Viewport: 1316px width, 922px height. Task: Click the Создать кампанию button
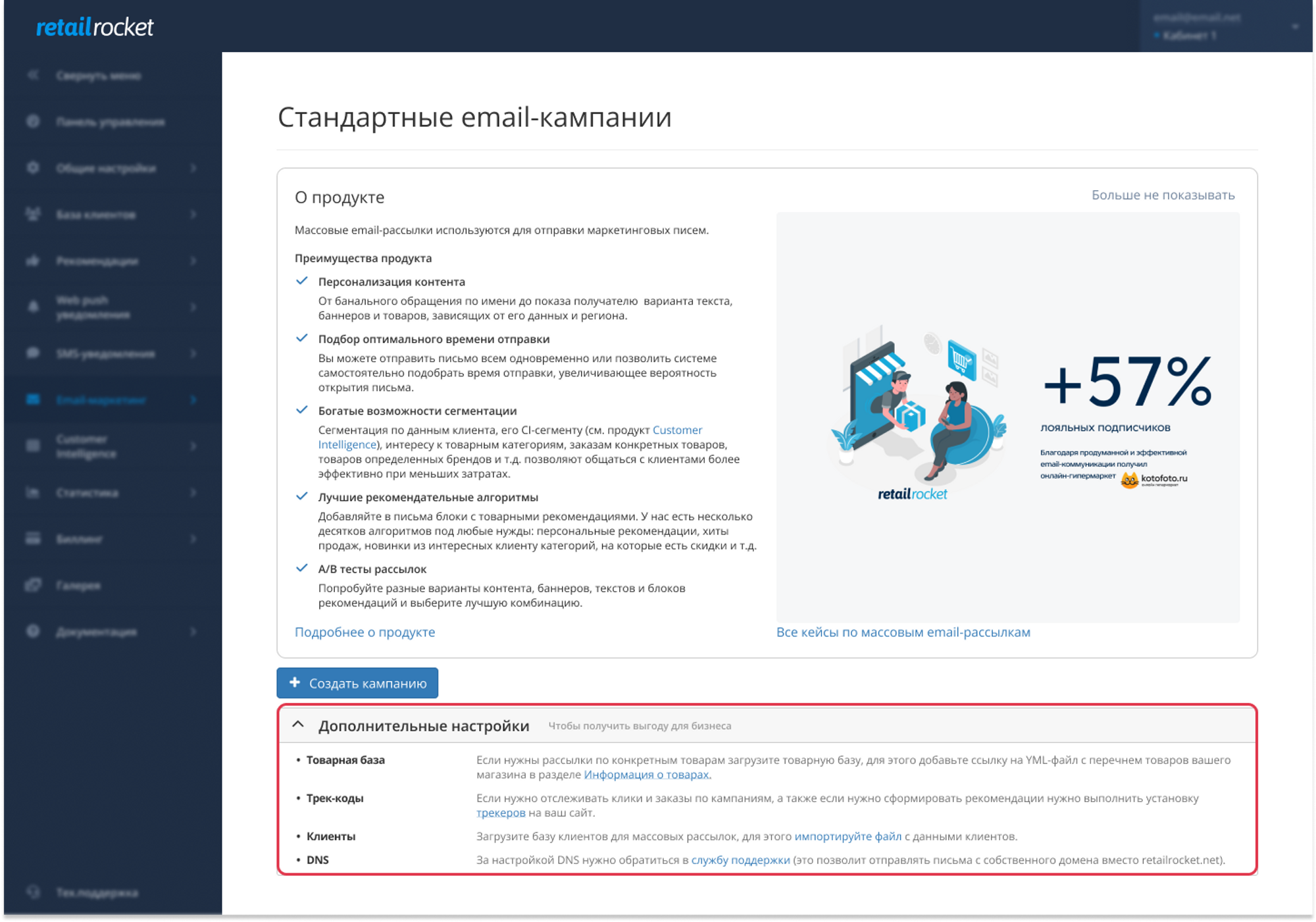tap(357, 683)
